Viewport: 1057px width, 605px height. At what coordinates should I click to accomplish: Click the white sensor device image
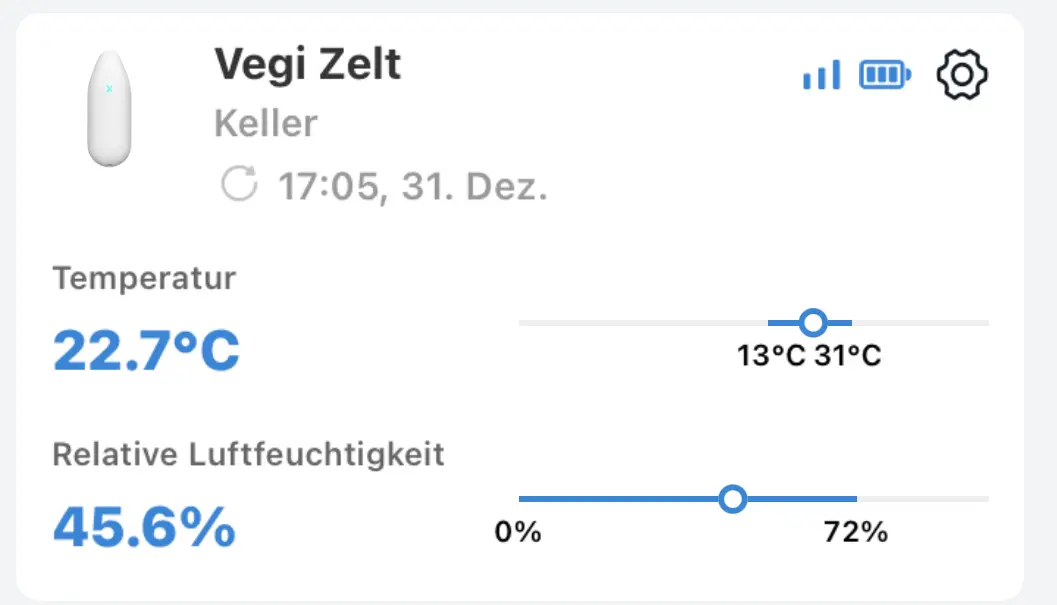[x=109, y=108]
